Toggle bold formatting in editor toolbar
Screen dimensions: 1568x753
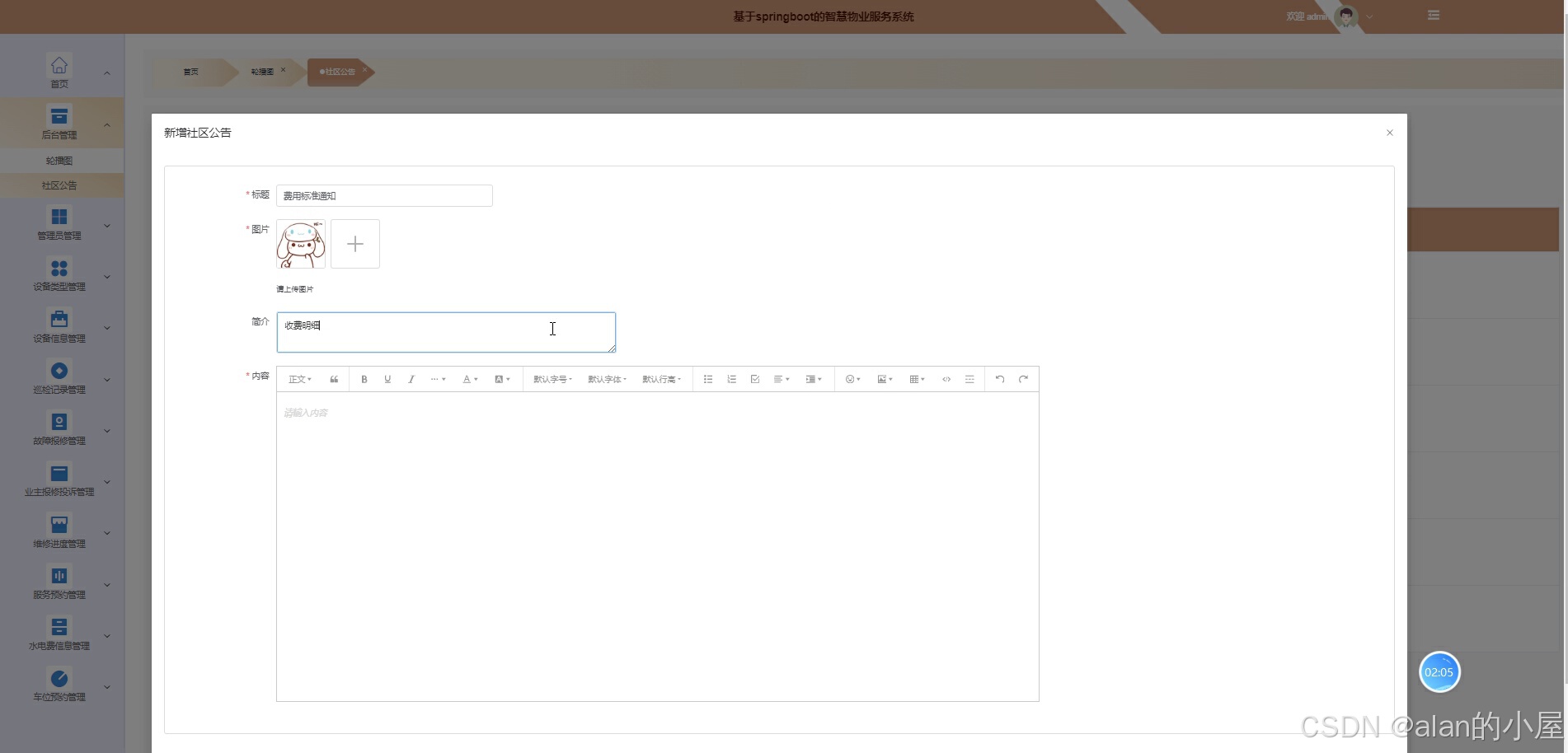[x=364, y=379]
